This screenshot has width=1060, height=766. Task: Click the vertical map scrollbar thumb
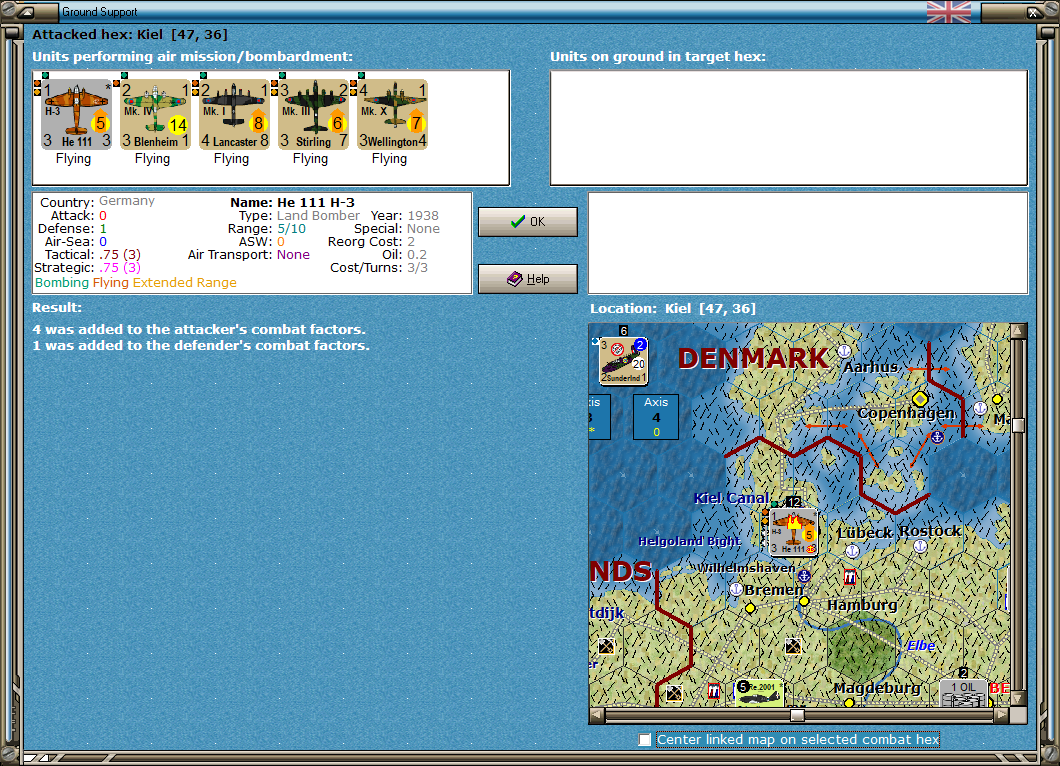pyautogui.click(x=1018, y=425)
